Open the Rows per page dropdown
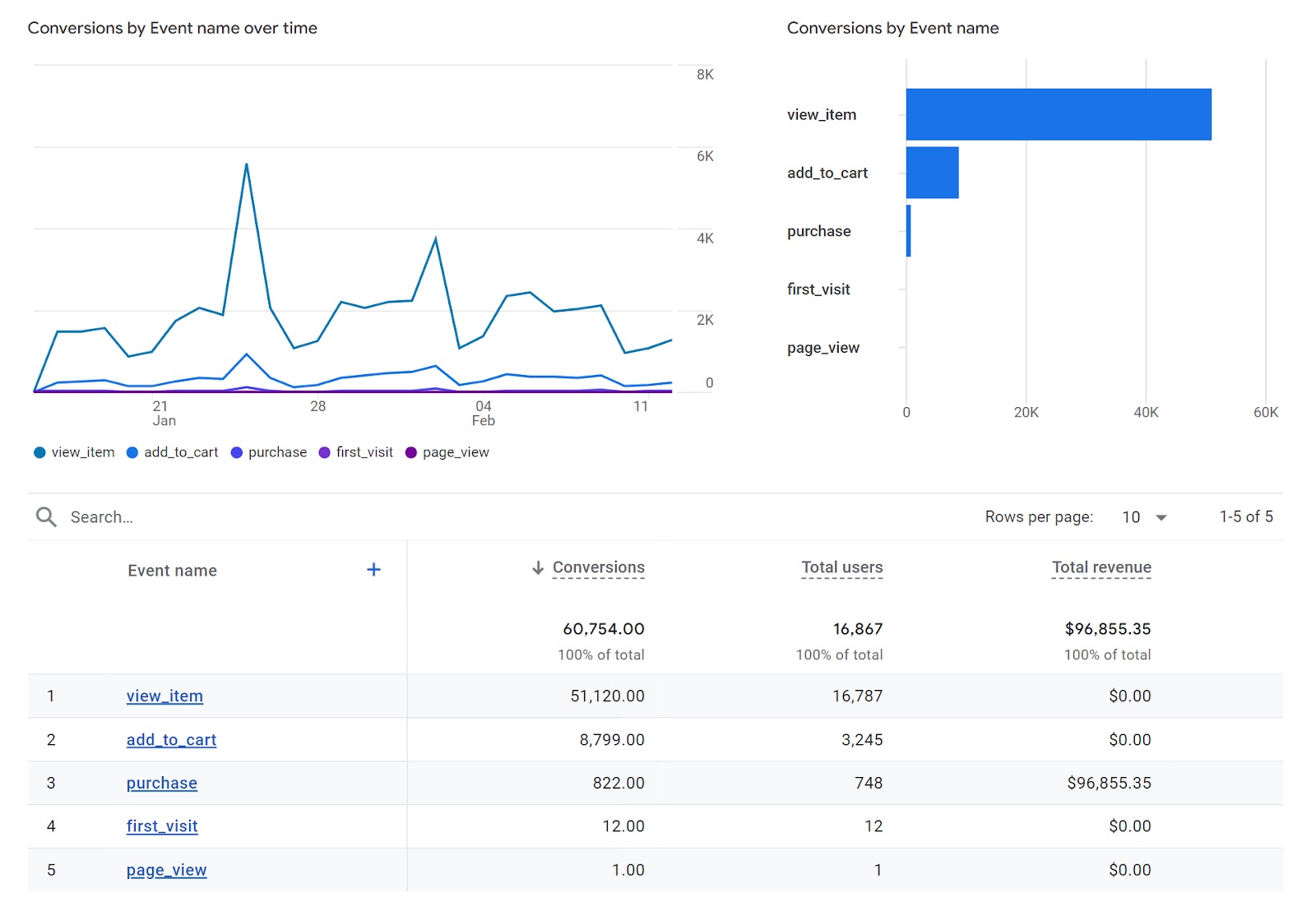 point(1161,517)
